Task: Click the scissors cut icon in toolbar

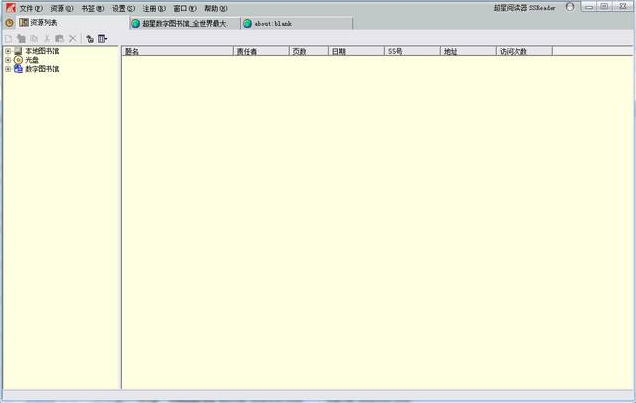Action: (x=47, y=39)
